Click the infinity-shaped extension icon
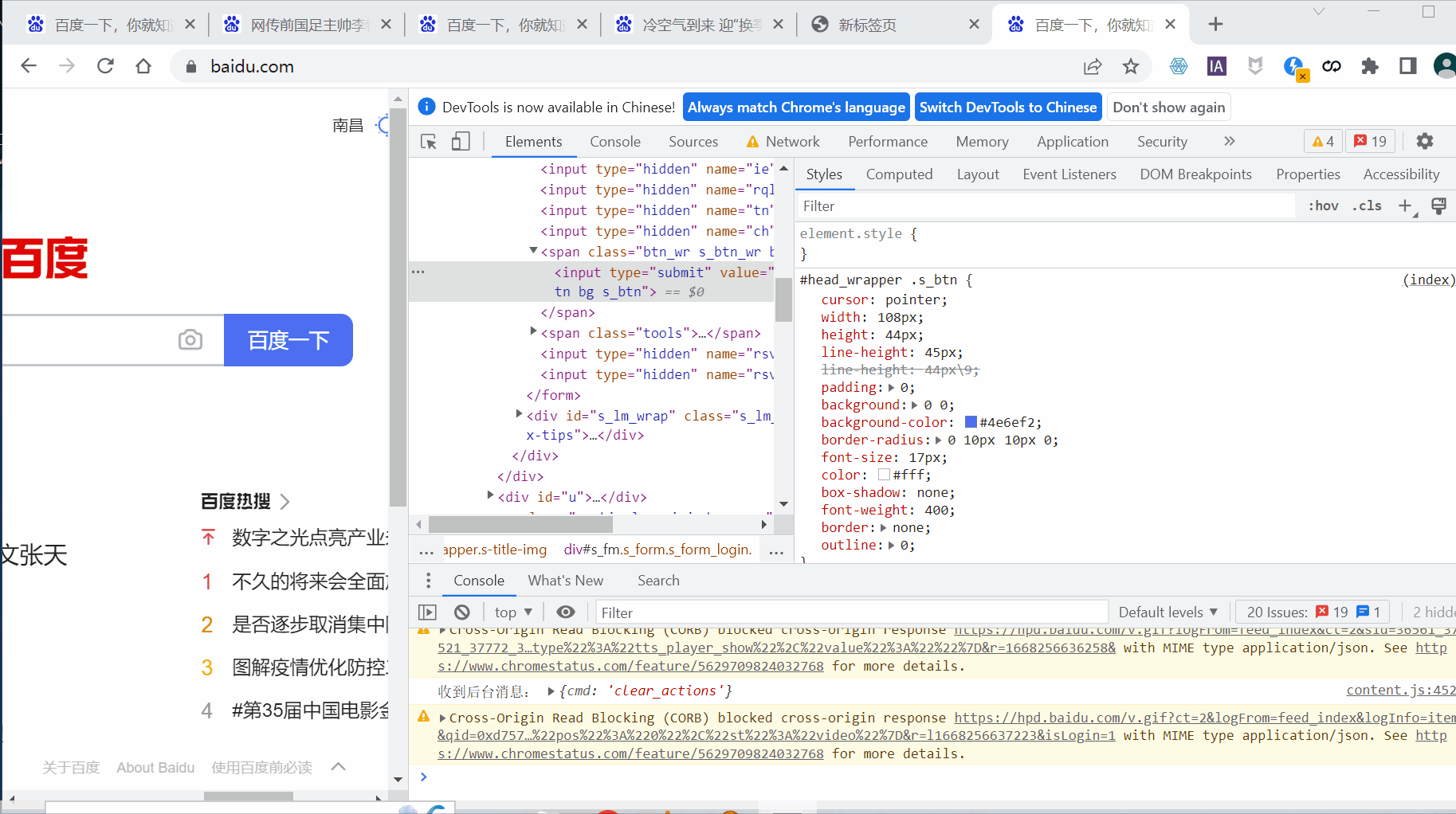 (1332, 66)
